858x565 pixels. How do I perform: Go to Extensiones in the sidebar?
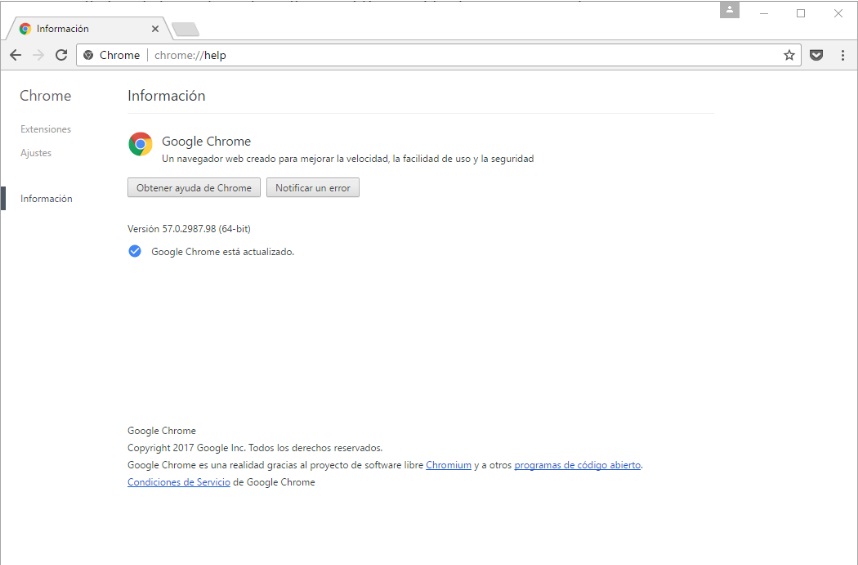[x=46, y=129]
